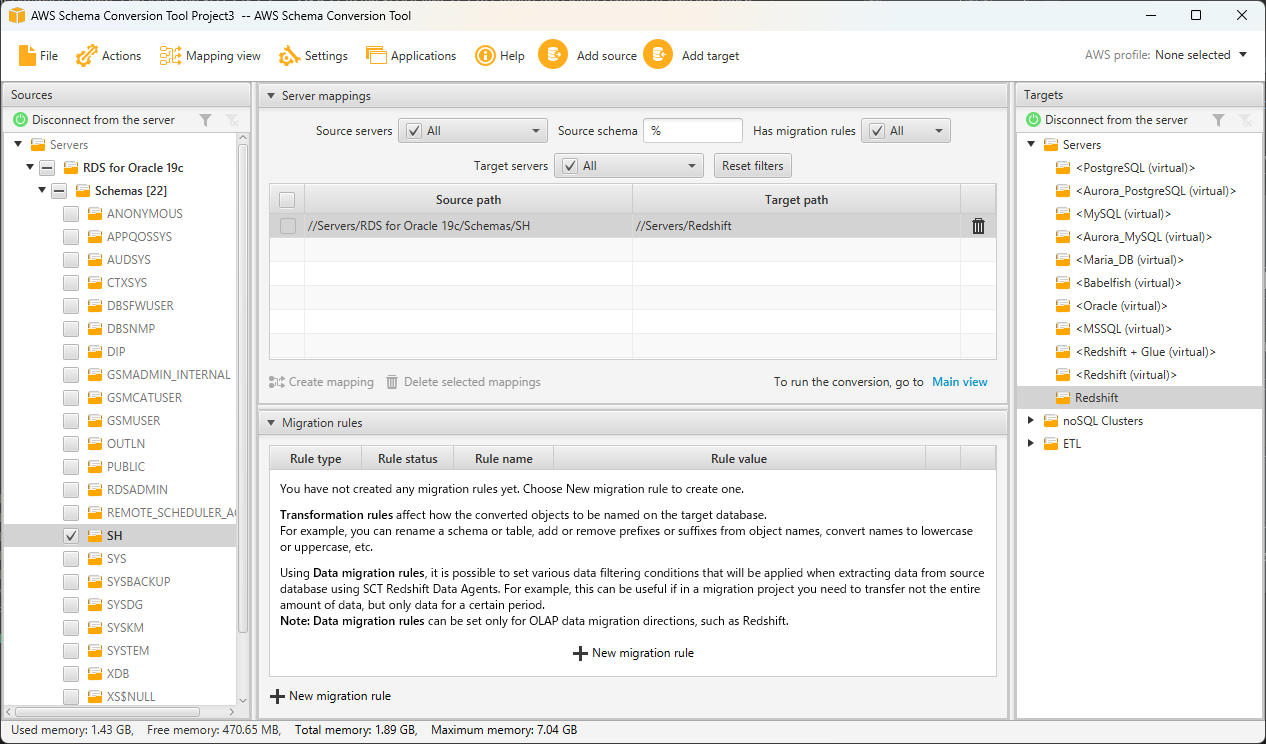The image size is (1266, 744).
Task: Collapse the Schemas [22] node
Action: pyautogui.click(x=42, y=191)
